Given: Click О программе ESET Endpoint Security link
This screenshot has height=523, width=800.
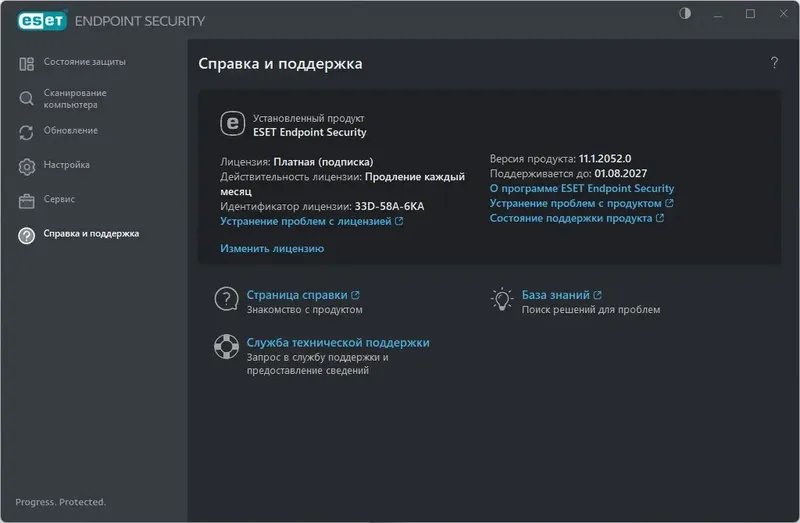Looking at the screenshot, I should pyautogui.click(x=582, y=188).
